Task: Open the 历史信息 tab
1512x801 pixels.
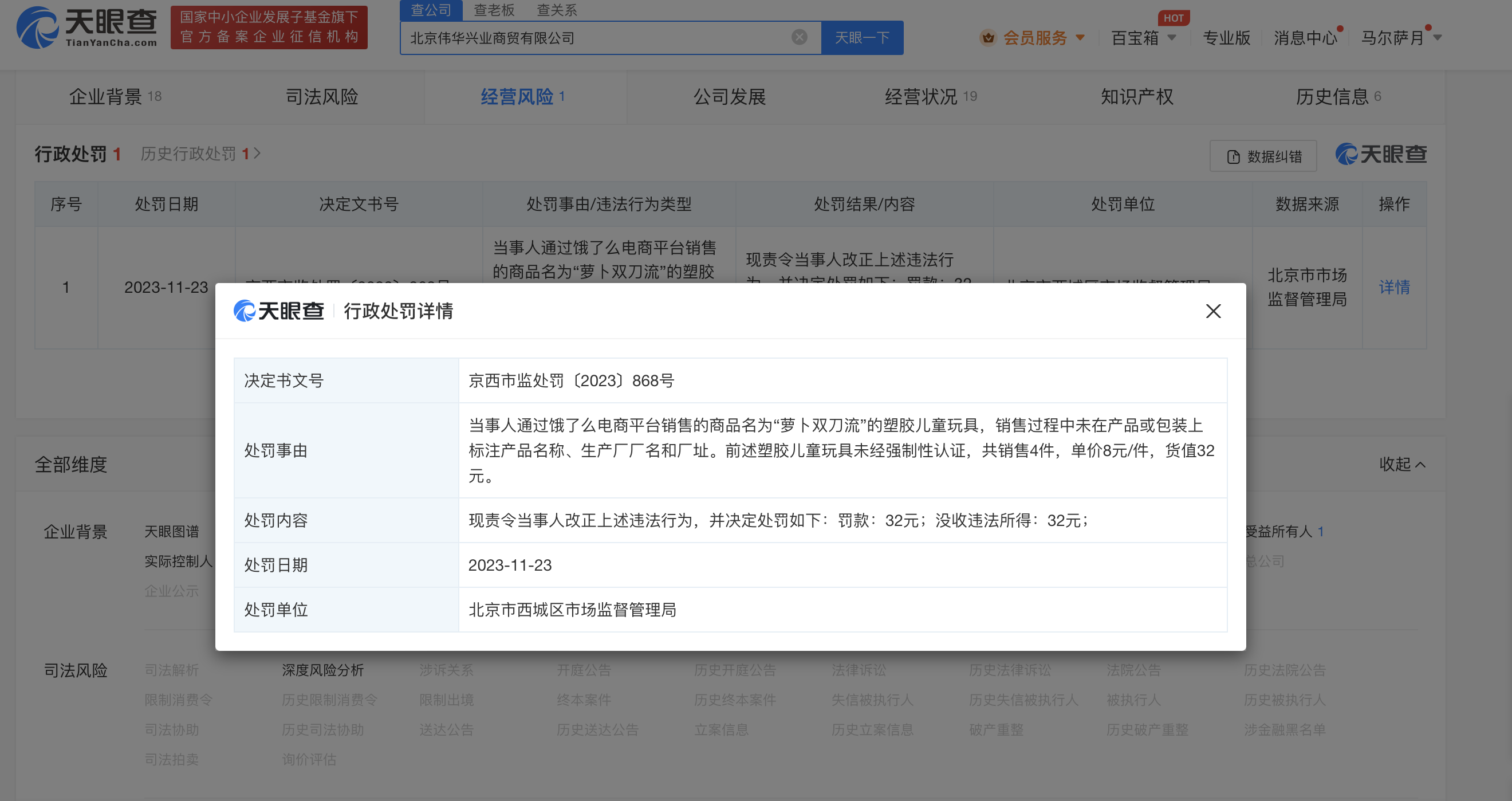Action: pyautogui.click(x=1338, y=97)
